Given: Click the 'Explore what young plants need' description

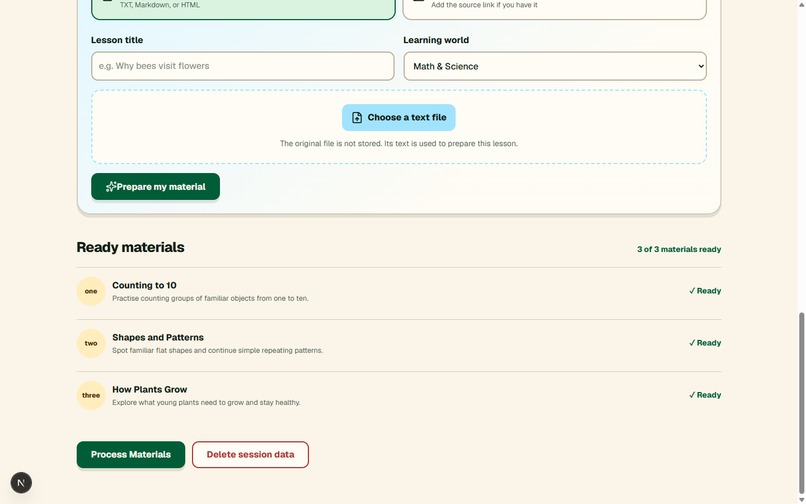Looking at the screenshot, I should tap(206, 402).
